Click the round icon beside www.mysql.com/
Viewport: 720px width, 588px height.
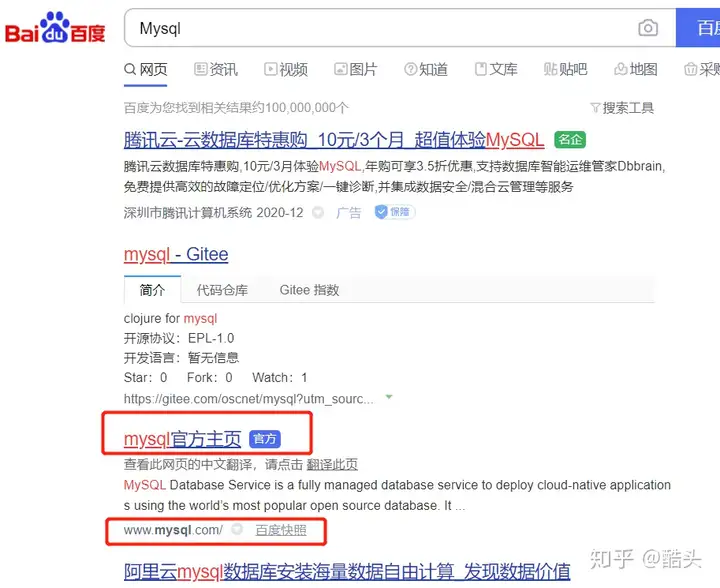click(x=237, y=530)
